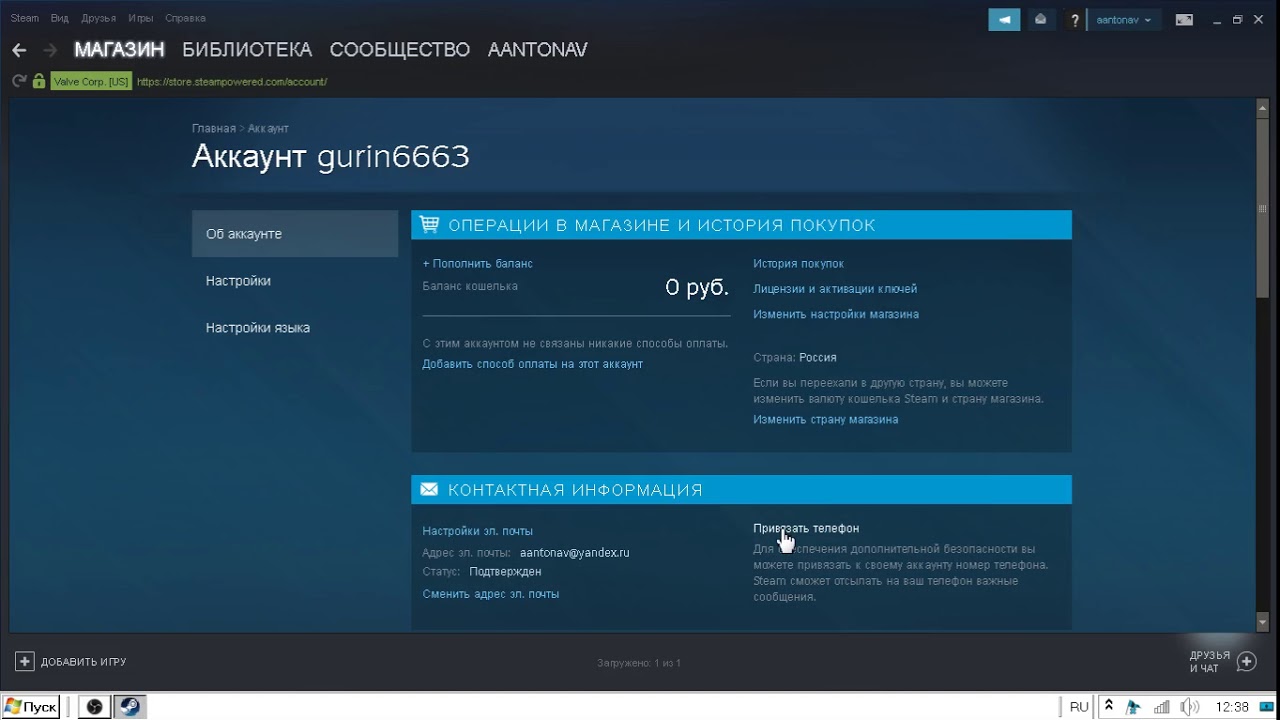Go back with the left arrow
The width and height of the screenshot is (1280, 720).
click(x=19, y=50)
